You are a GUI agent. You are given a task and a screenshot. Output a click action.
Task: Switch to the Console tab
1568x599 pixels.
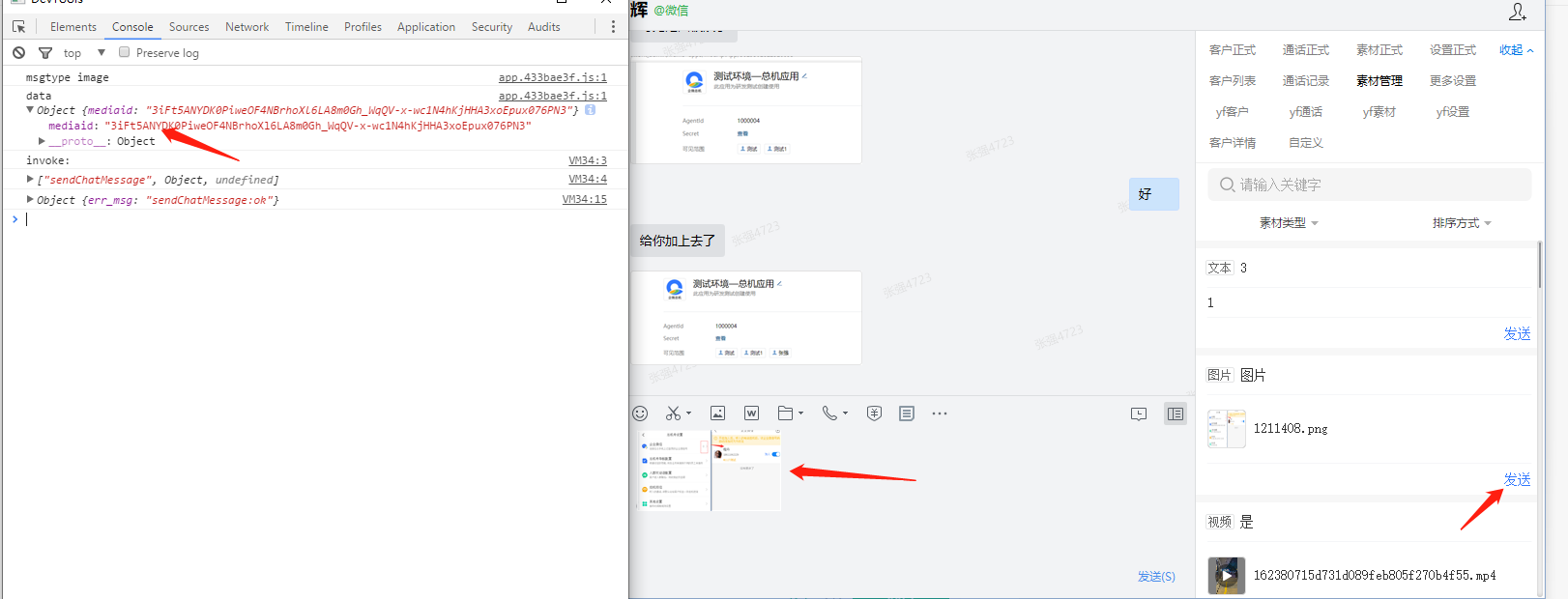(x=132, y=27)
